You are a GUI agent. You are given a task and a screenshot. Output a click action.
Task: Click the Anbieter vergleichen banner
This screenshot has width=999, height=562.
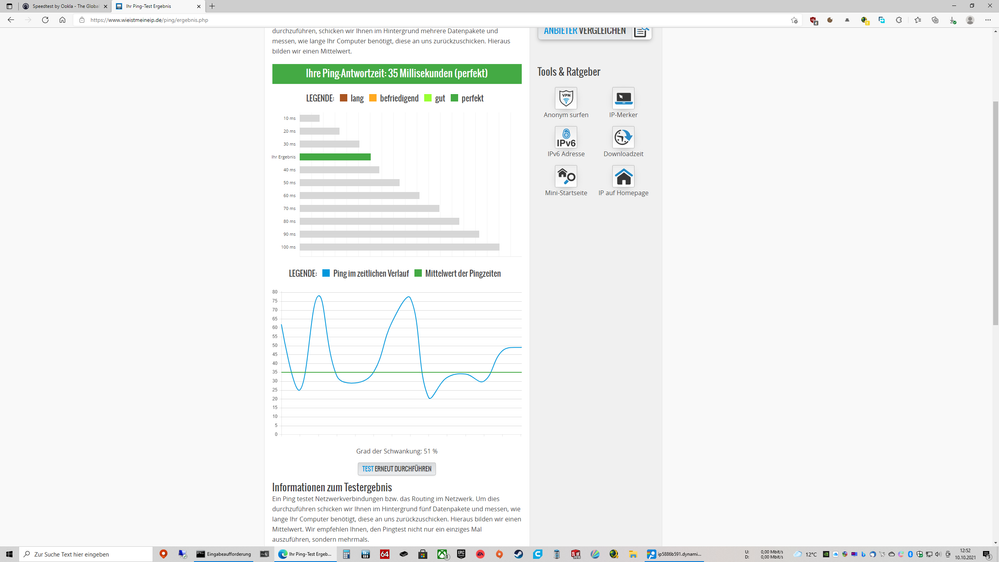pyautogui.click(x=595, y=32)
